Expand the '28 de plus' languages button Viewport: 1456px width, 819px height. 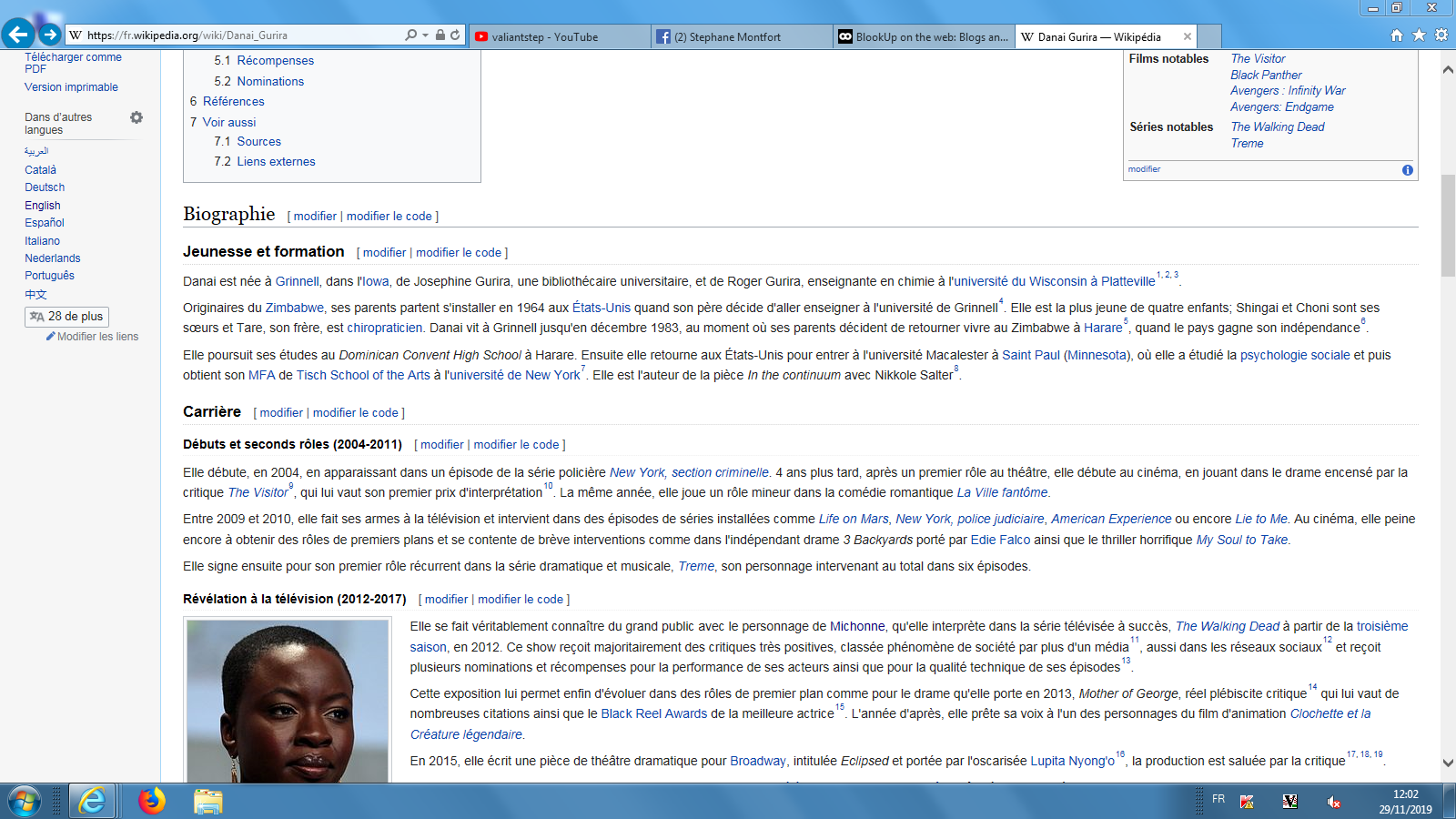[66, 317]
